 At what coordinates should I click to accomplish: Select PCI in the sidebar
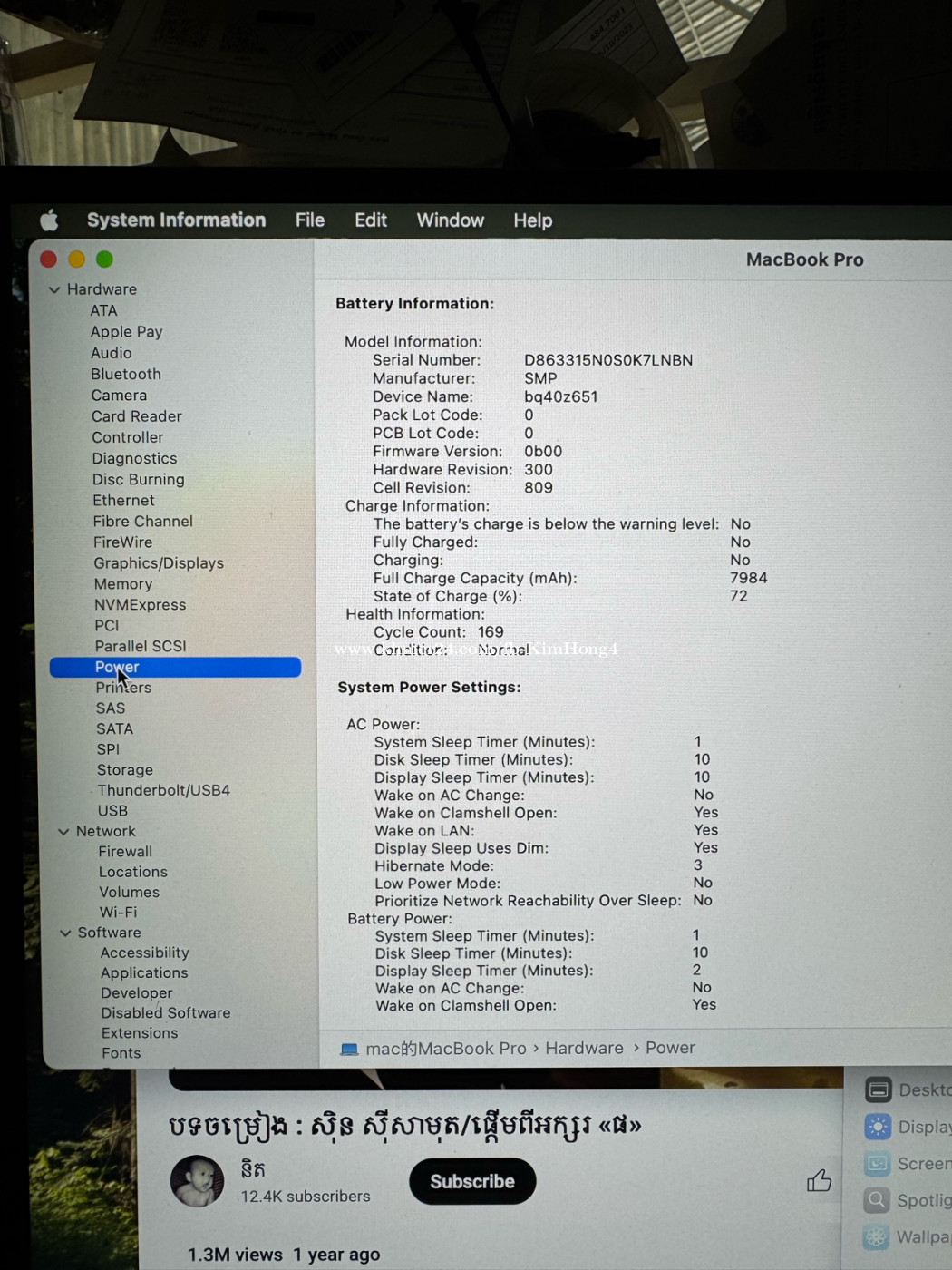107,626
